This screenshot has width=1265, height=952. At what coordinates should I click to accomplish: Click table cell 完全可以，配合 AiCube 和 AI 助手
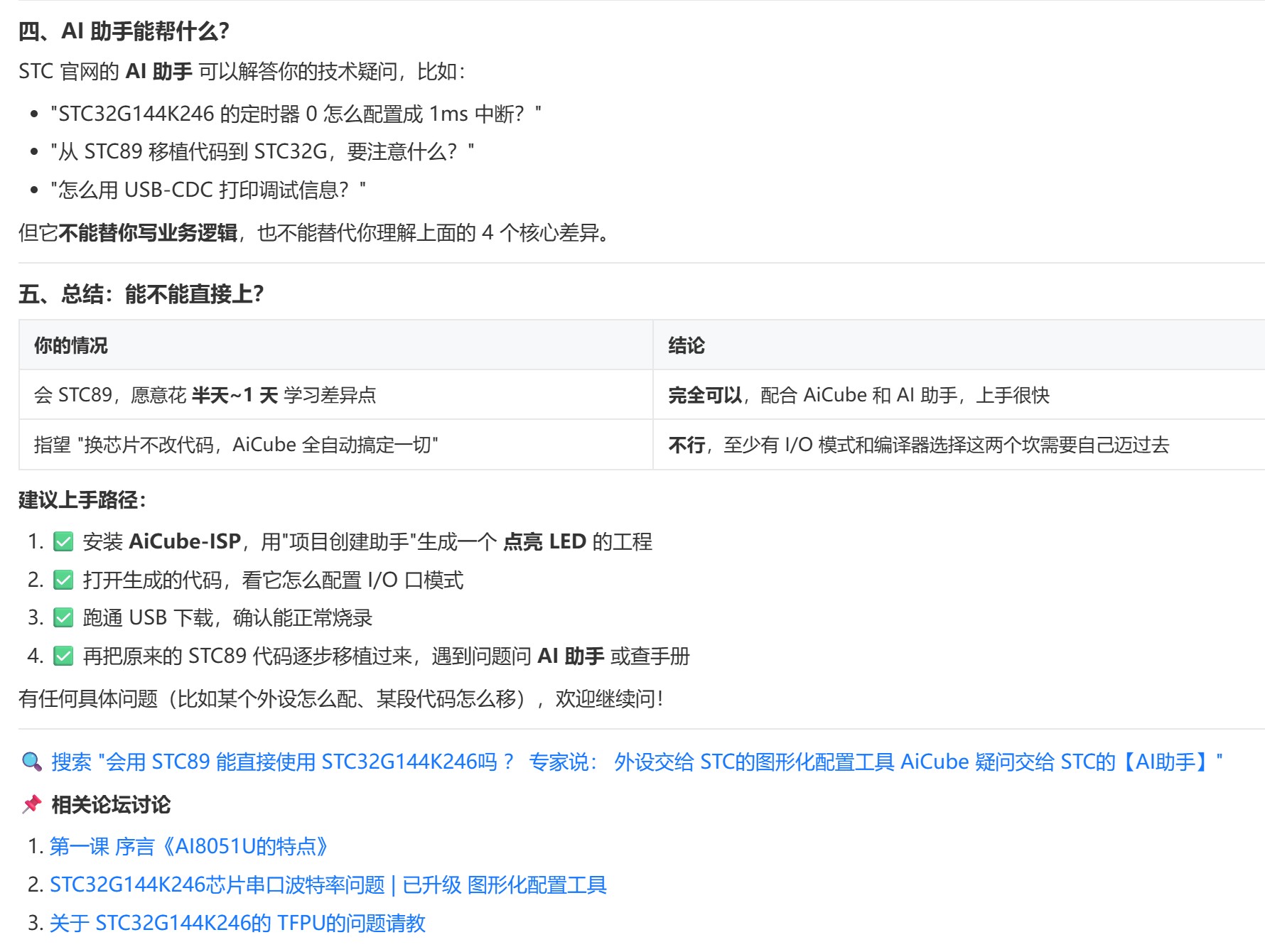[x=959, y=395]
